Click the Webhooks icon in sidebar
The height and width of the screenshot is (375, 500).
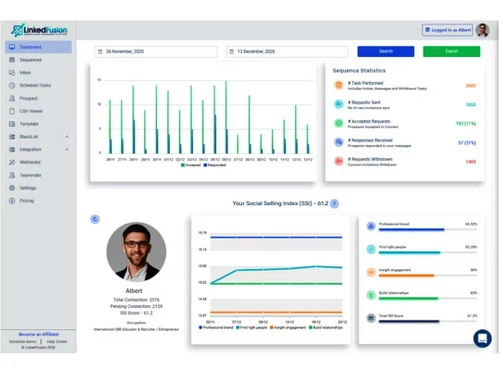(12, 162)
